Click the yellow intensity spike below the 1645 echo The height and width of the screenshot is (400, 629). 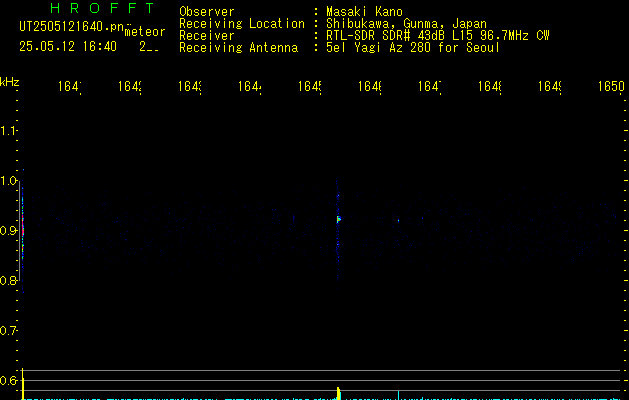click(339, 393)
